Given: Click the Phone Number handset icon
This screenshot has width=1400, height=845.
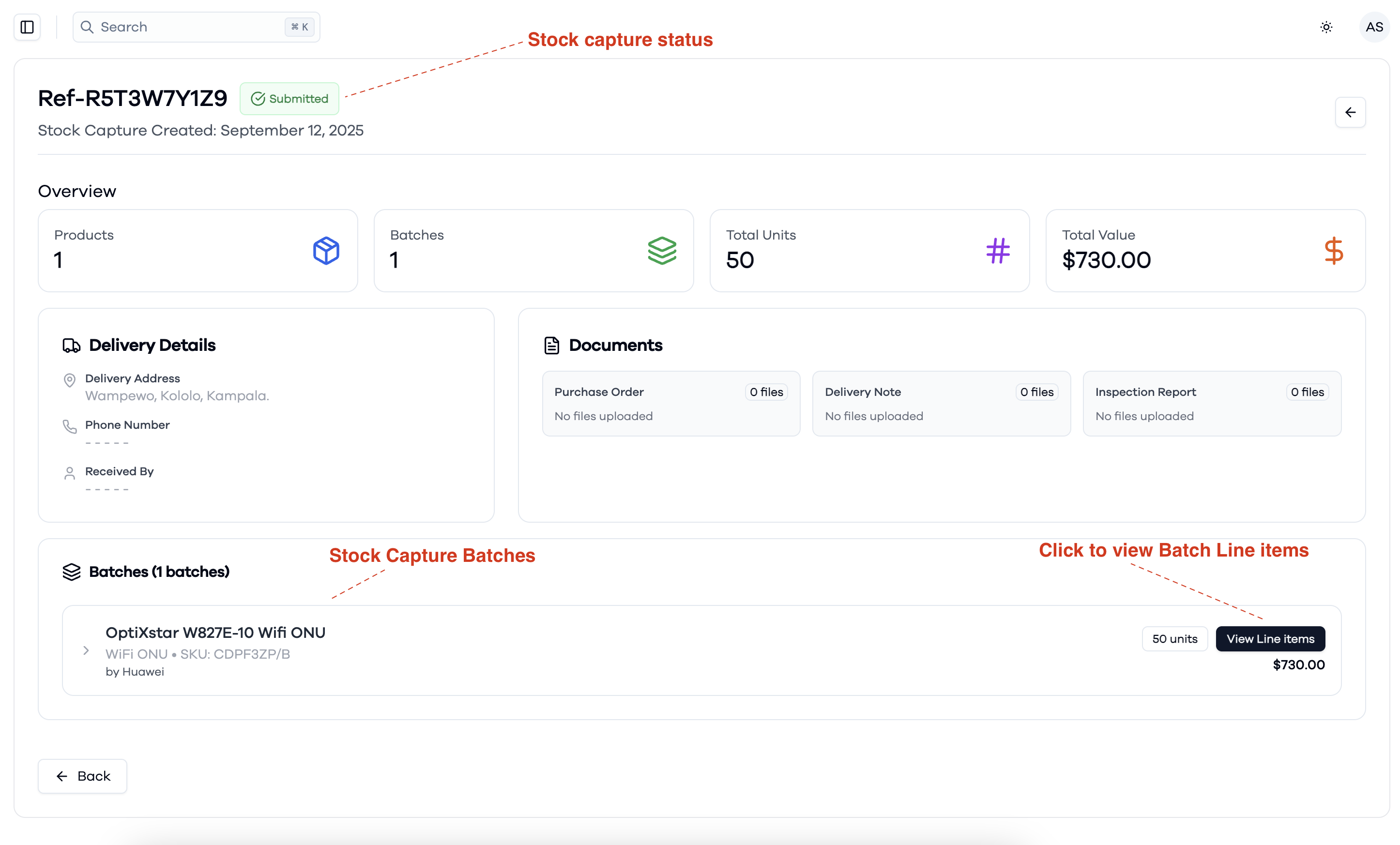Looking at the screenshot, I should click(x=69, y=426).
